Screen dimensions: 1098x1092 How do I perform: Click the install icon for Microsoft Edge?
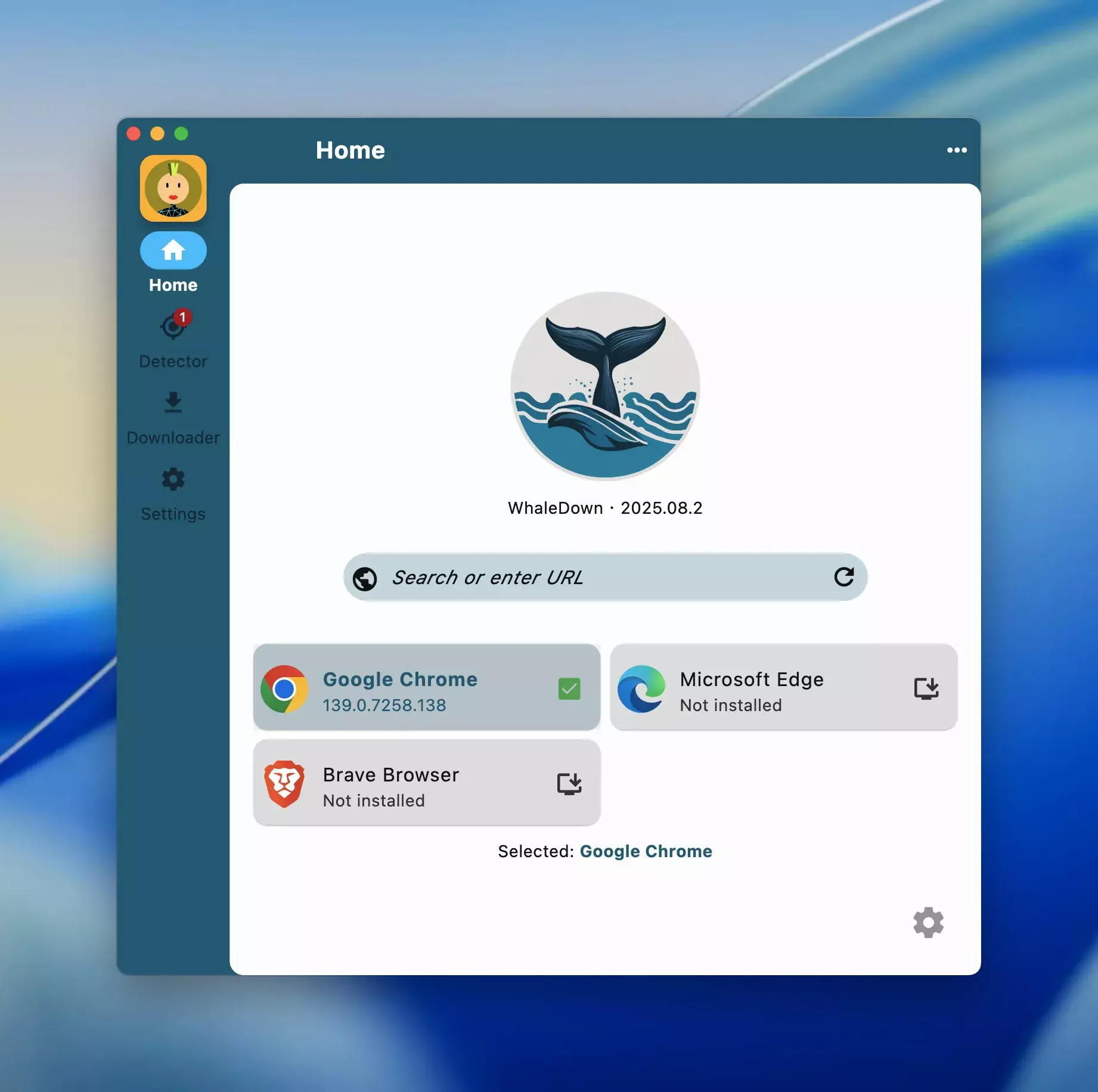point(926,688)
